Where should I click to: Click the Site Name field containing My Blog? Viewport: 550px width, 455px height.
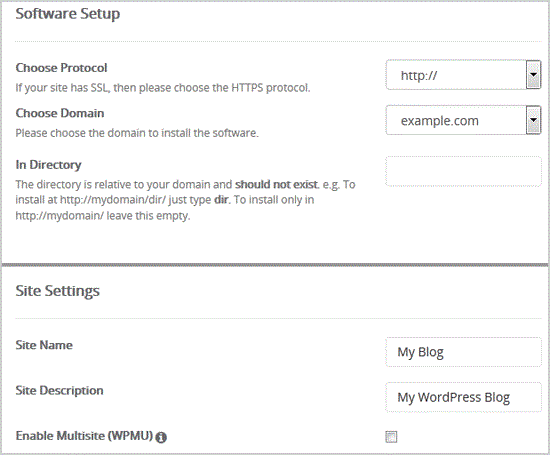coord(463,352)
